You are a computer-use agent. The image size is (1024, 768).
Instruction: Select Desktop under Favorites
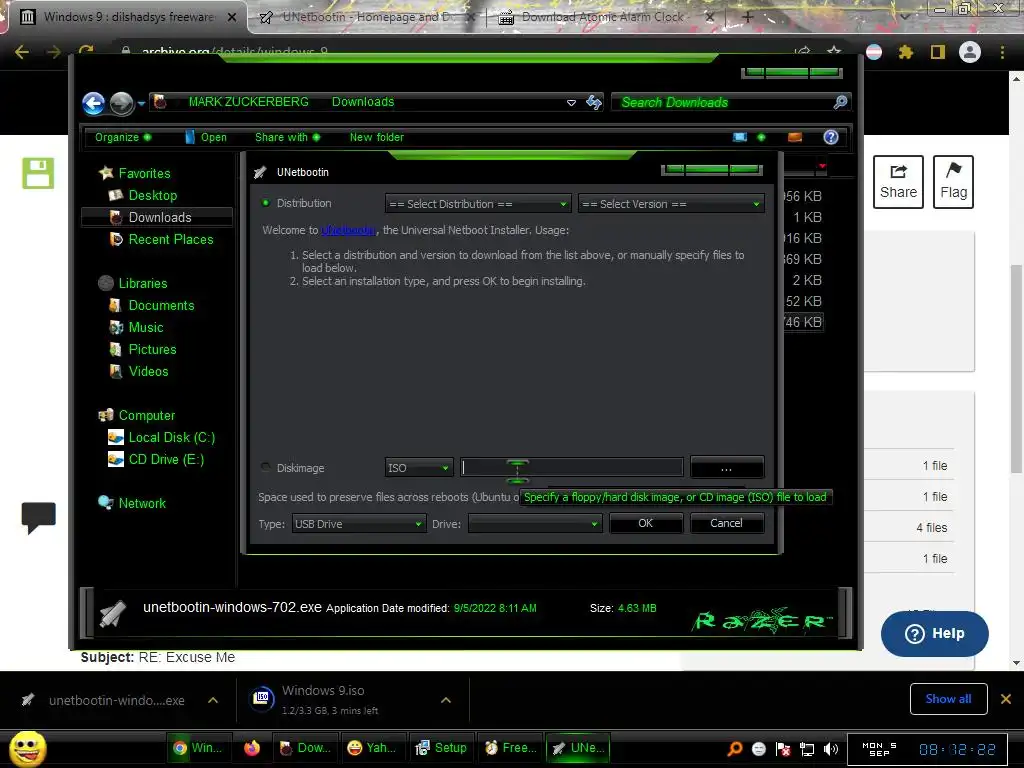[152, 195]
